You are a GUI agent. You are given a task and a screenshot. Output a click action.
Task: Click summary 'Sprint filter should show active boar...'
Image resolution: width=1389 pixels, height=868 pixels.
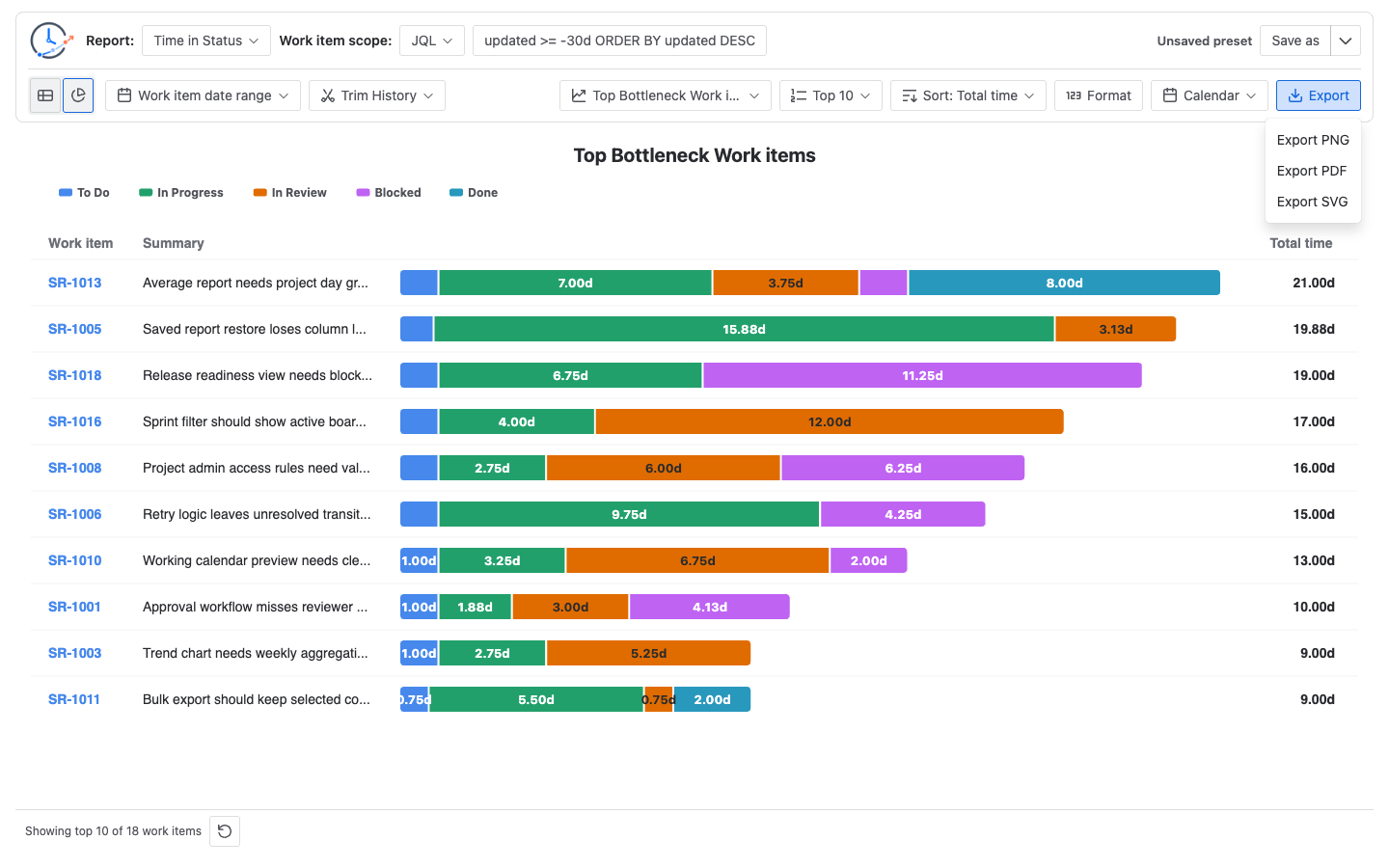(255, 421)
